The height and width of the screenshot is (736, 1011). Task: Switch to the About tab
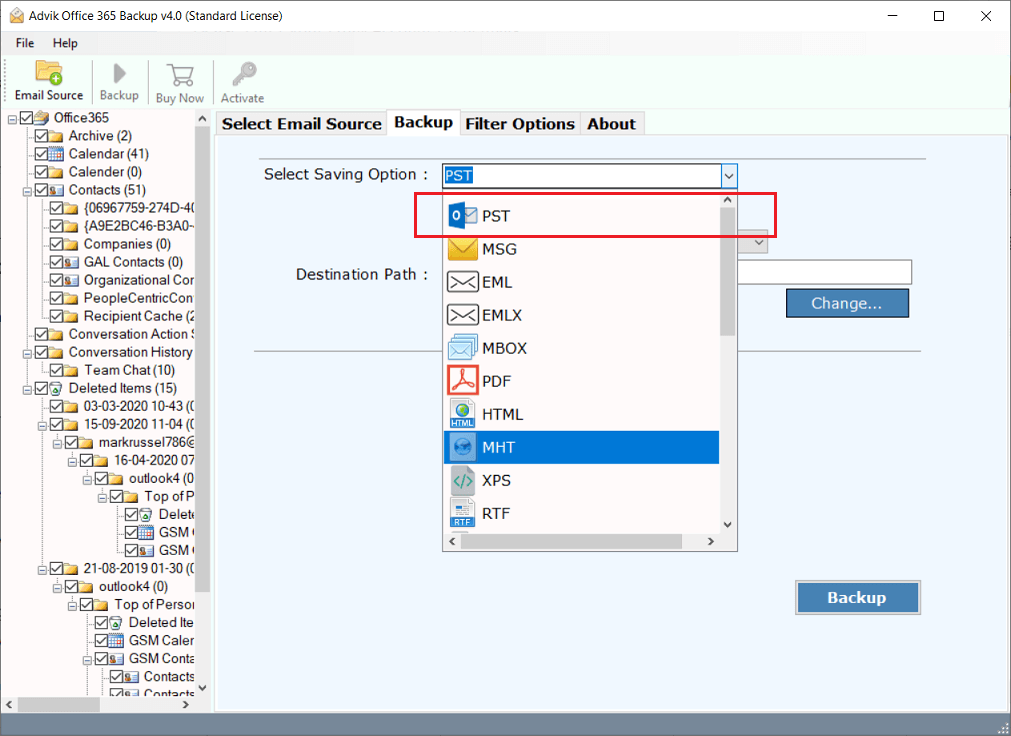click(x=611, y=124)
